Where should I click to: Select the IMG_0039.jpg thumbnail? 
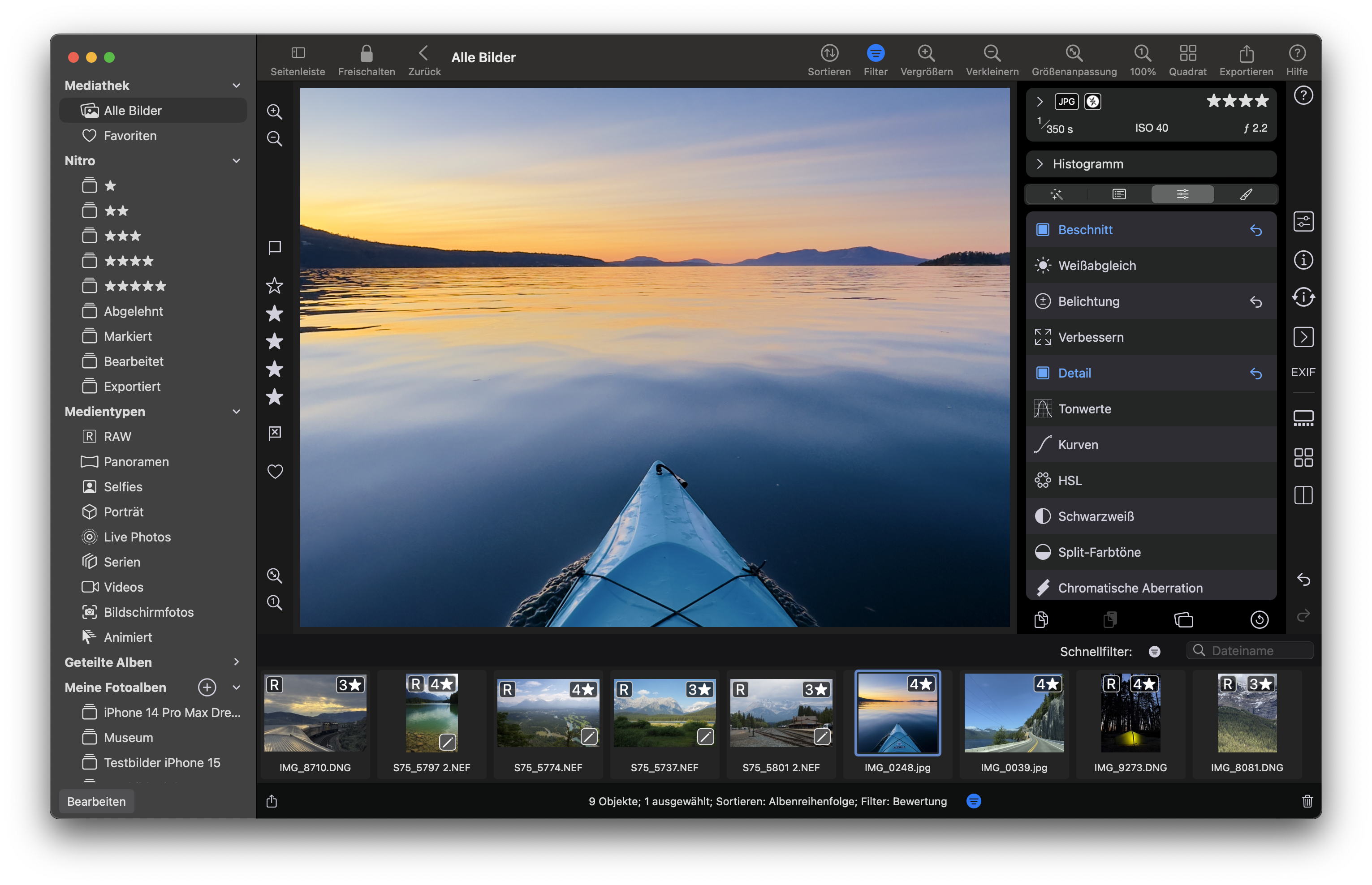[x=1014, y=714]
